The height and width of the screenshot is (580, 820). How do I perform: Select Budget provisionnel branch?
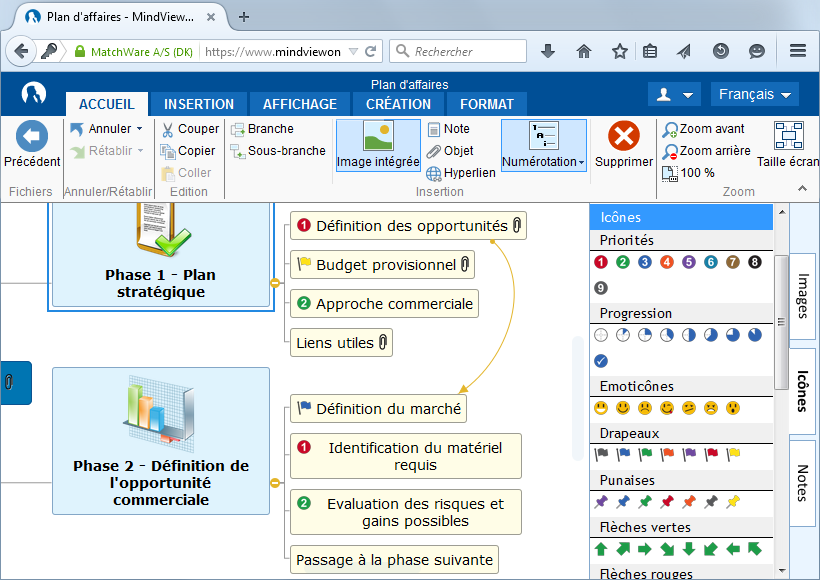tap(382, 265)
